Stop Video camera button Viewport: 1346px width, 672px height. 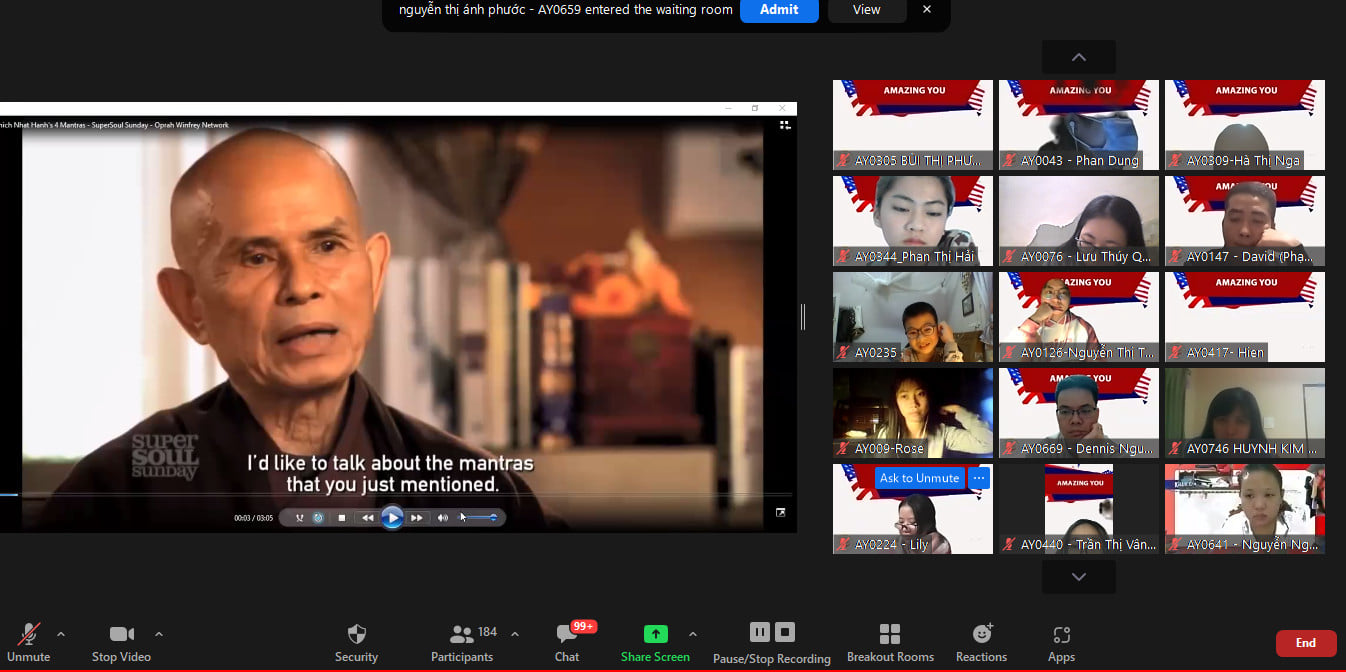pos(121,642)
